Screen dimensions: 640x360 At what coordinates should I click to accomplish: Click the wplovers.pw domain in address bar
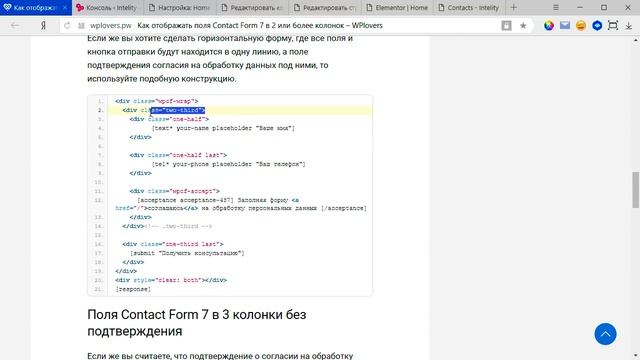coord(111,25)
